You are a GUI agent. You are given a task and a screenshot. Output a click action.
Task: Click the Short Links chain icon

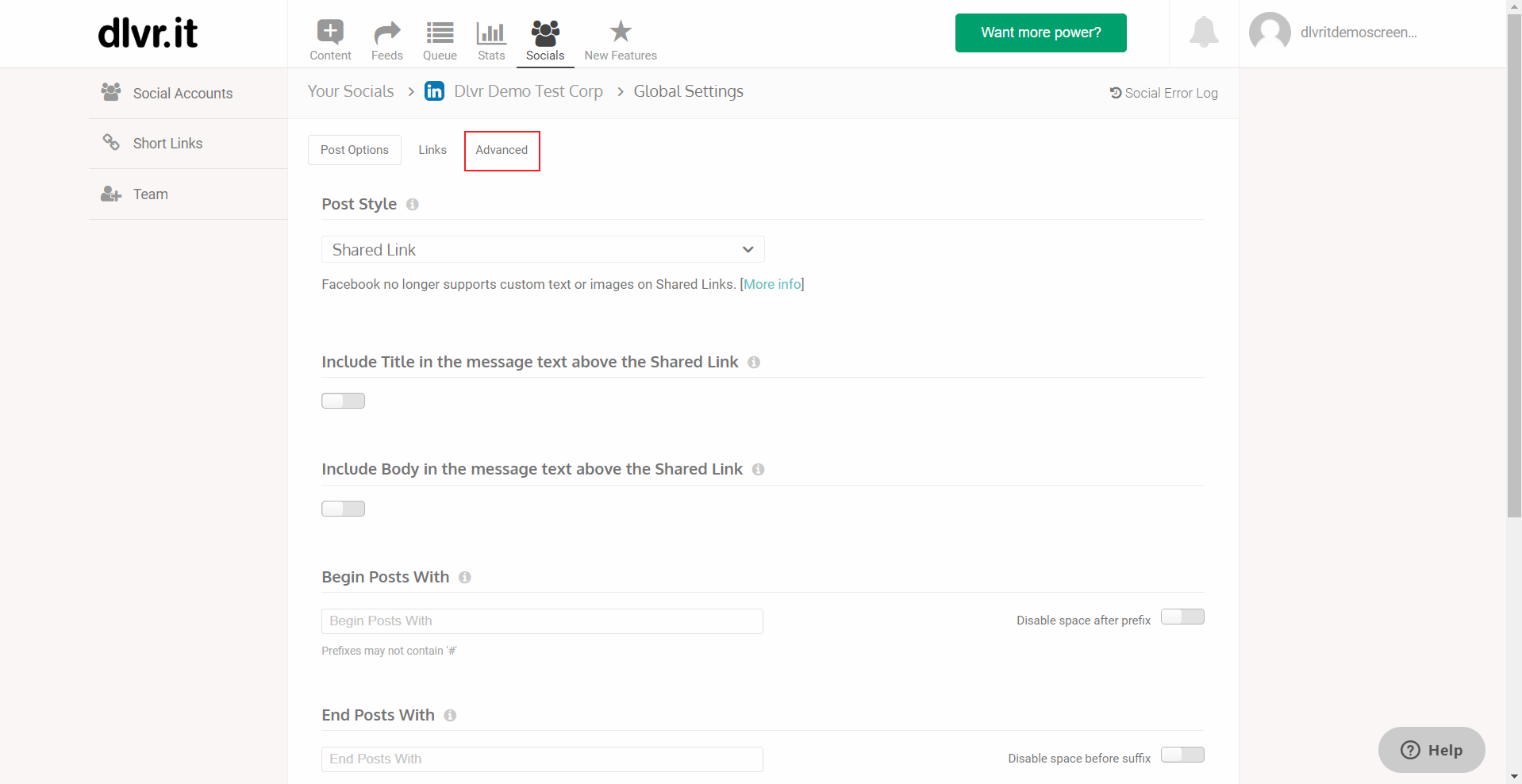pyautogui.click(x=111, y=142)
